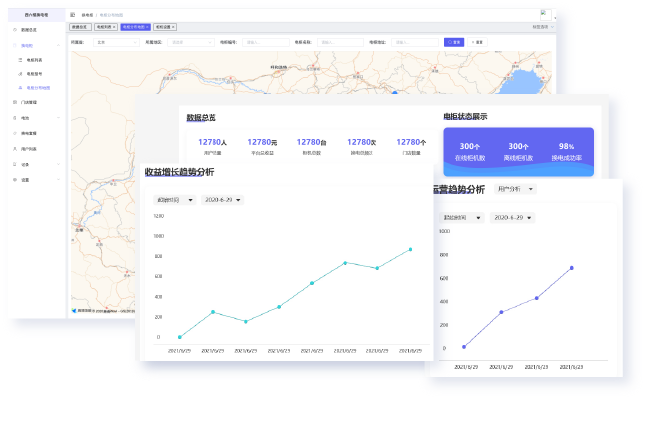This screenshot has width=661, height=421.
Task: Switch to the 数据总览 tab
Action: 80,27
